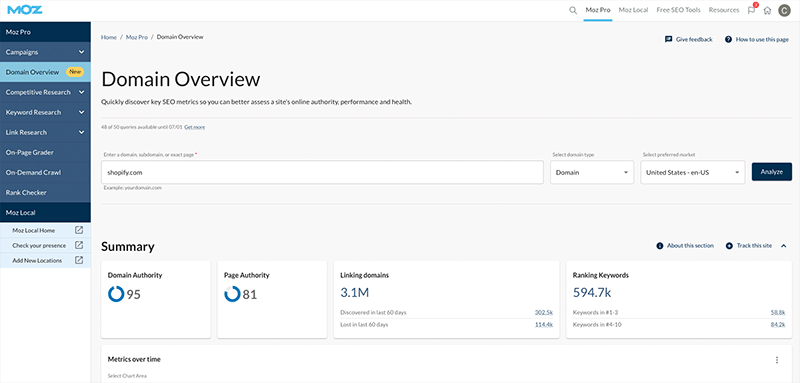Click the Moz logo

(25, 10)
